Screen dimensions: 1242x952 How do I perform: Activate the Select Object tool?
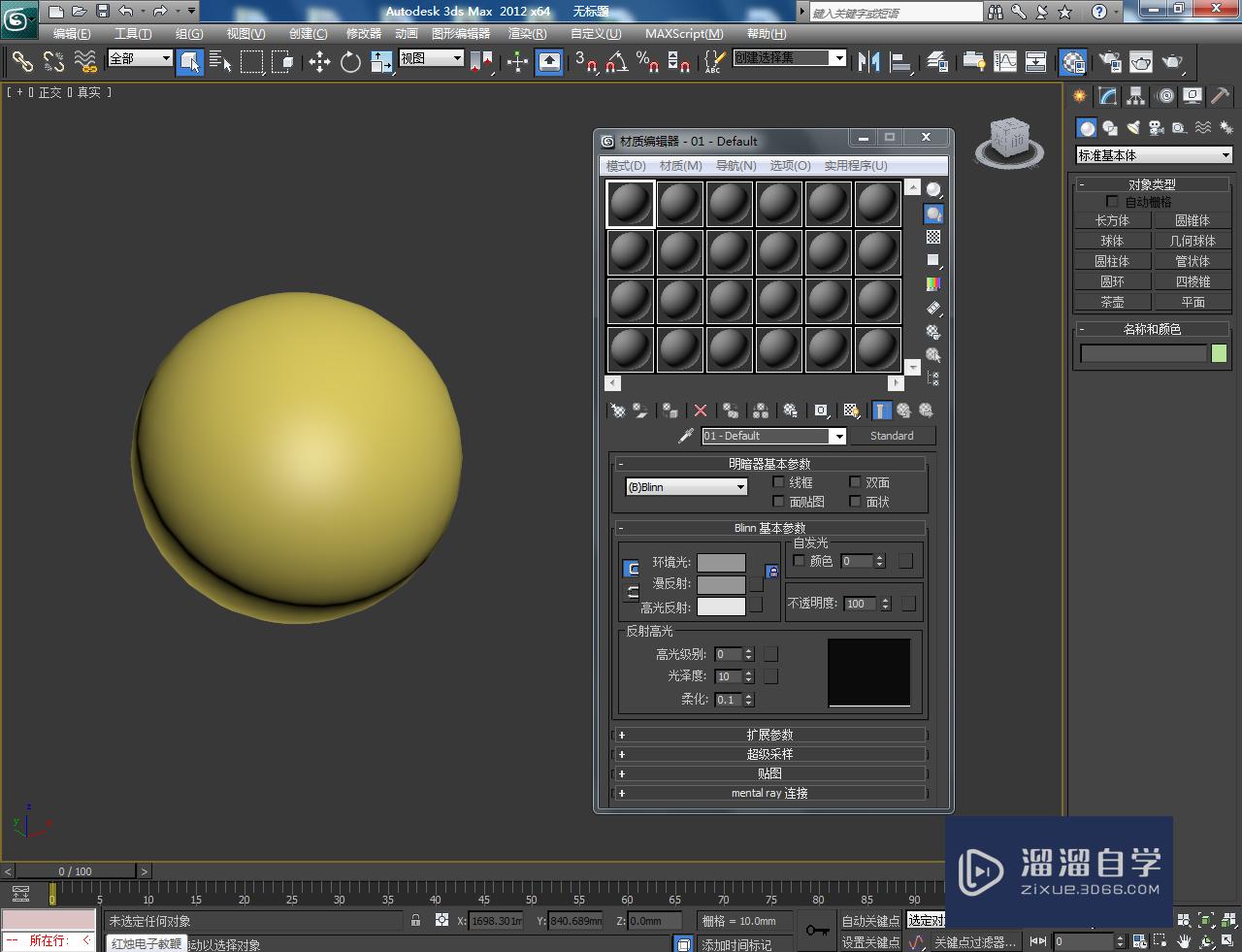pyautogui.click(x=190, y=62)
